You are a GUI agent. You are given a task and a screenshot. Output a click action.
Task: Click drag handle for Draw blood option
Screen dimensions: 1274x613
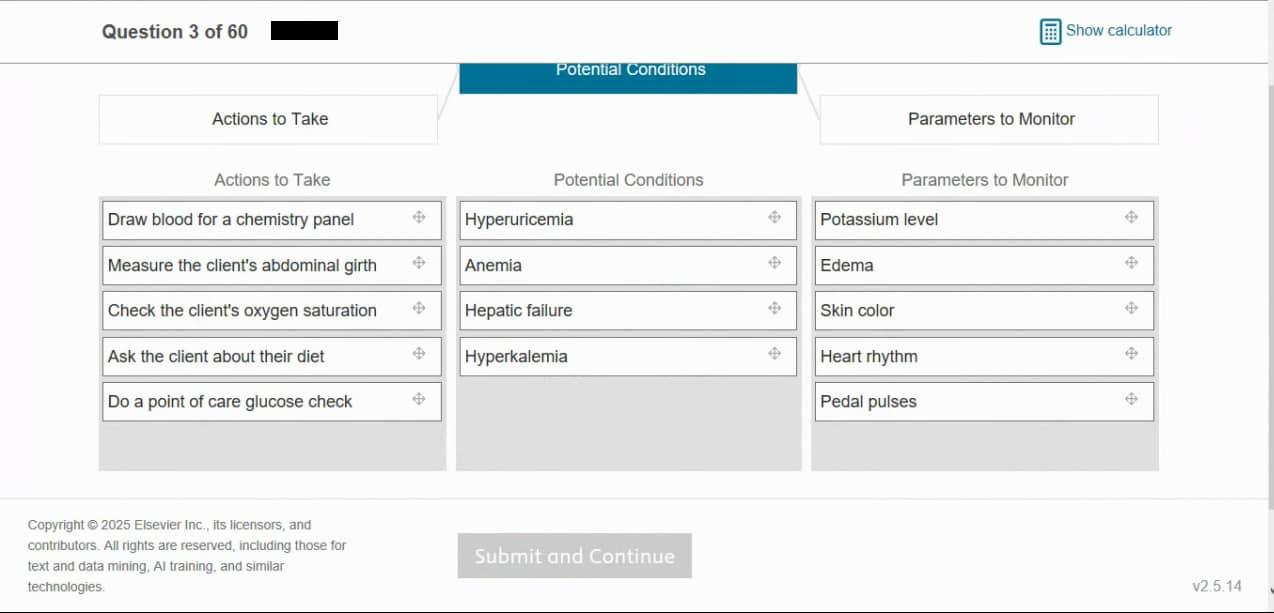click(x=419, y=217)
